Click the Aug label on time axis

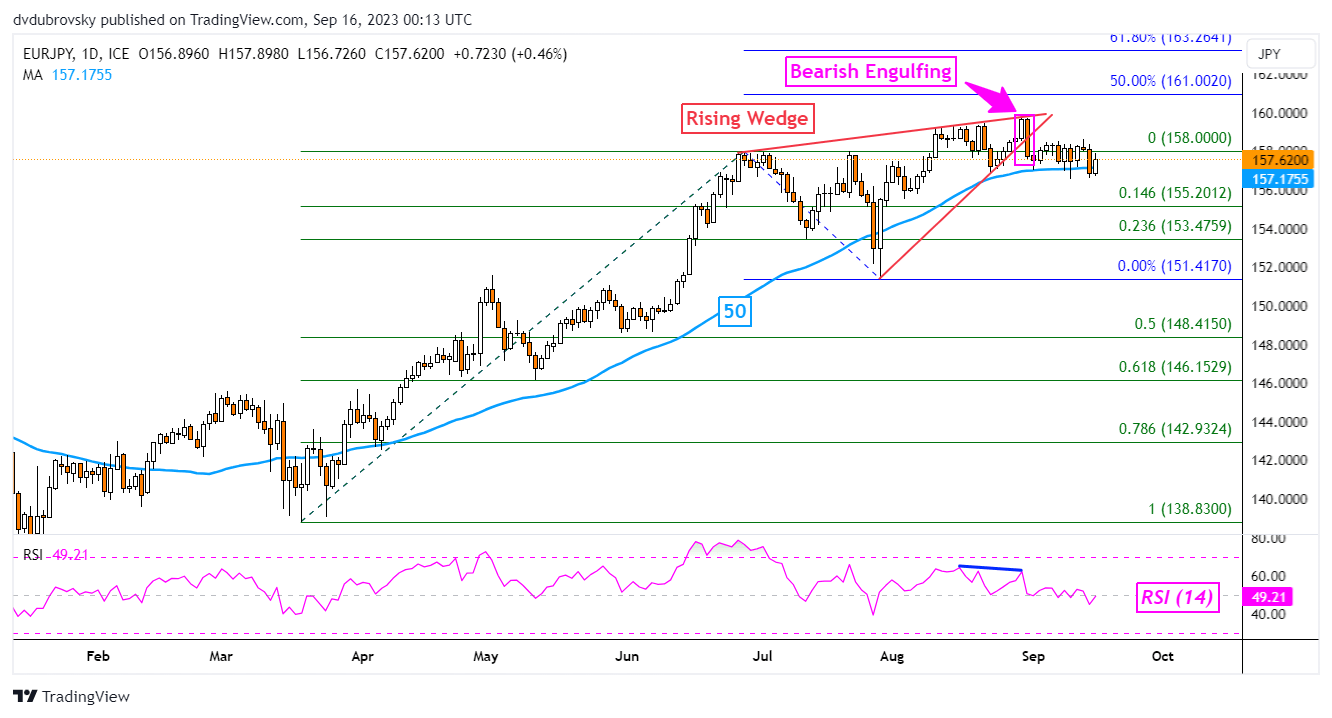pos(894,657)
